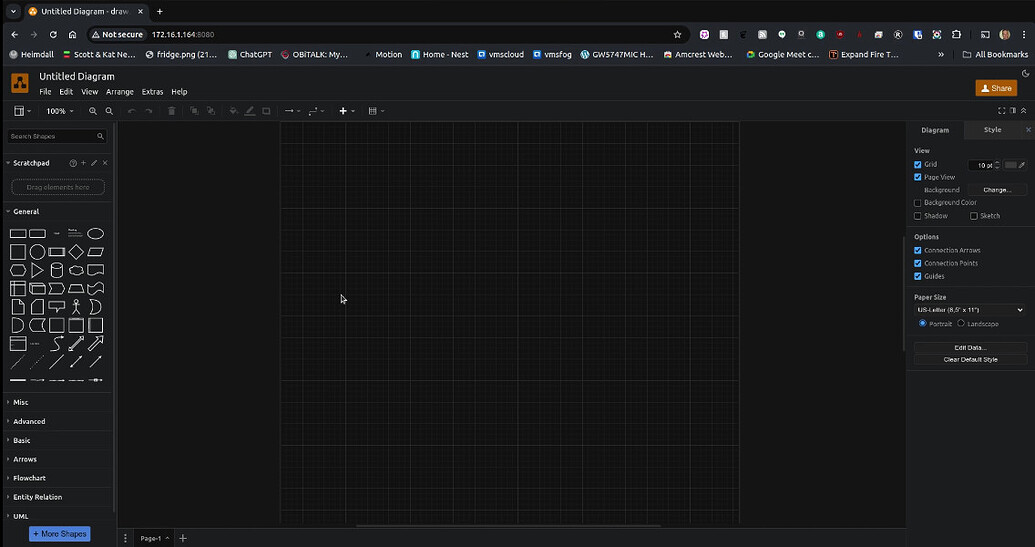This screenshot has height=547, width=1035.
Task: Click the Scratchpad help question icon
Action: click(72, 163)
